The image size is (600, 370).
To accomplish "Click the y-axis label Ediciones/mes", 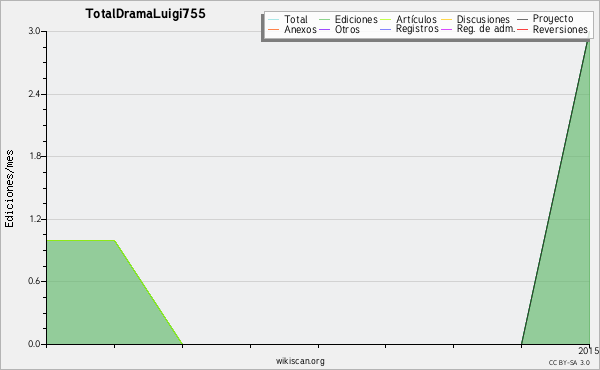I will tap(9, 189).
